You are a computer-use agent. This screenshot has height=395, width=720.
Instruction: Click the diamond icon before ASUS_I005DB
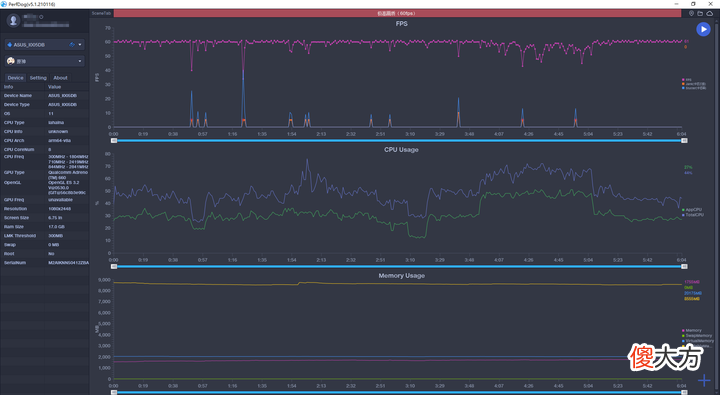(10, 45)
